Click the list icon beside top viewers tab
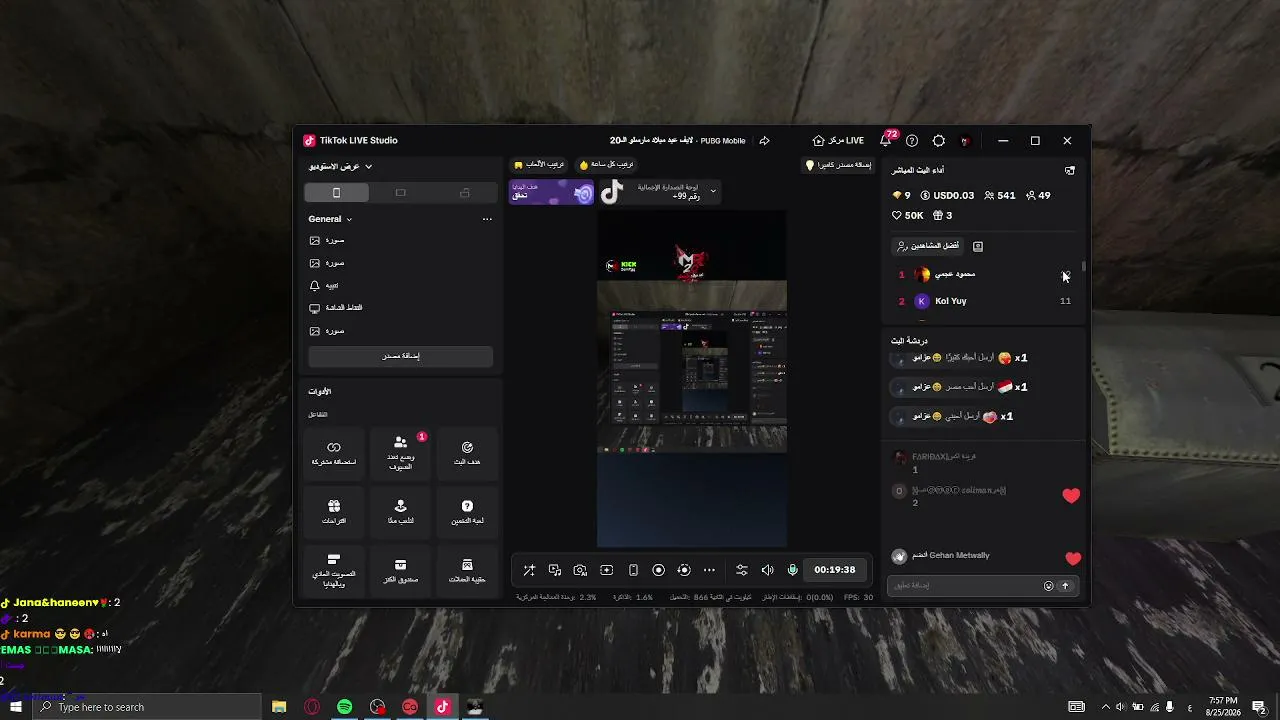The width and height of the screenshot is (1280, 720). [978, 246]
